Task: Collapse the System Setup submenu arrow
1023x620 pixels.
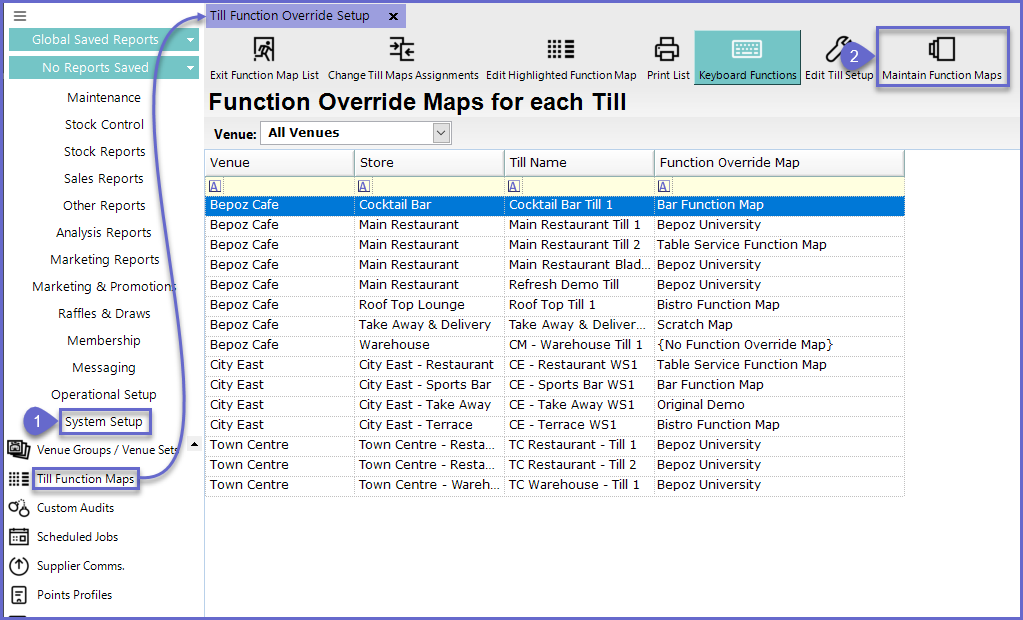Action: tap(194, 444)
